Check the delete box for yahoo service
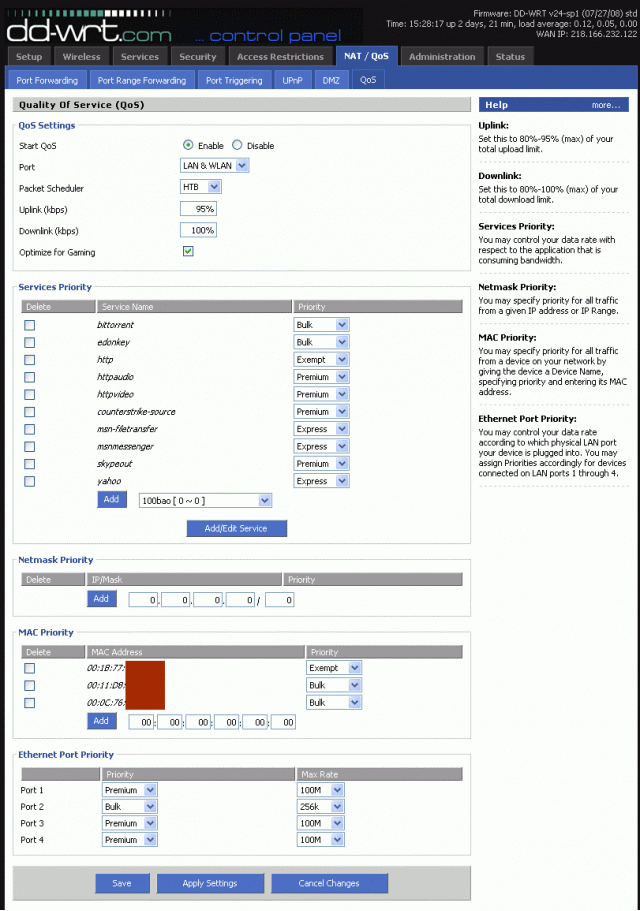Image resolution: width=640 pixels, height=911 pixels. [x=30, y=482]
